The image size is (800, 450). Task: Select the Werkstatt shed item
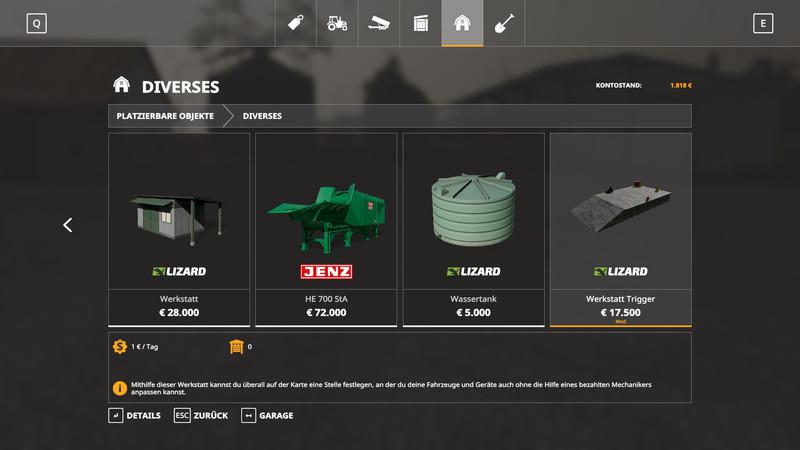coord(179,230)
